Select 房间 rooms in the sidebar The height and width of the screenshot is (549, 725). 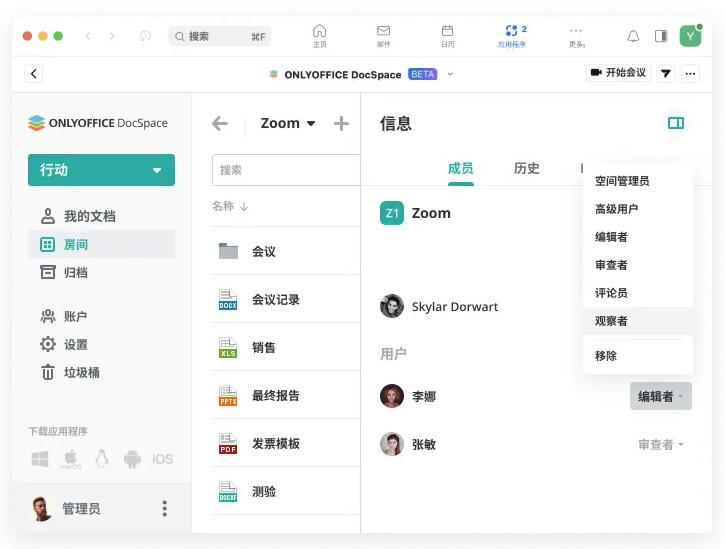pos(101,244)
